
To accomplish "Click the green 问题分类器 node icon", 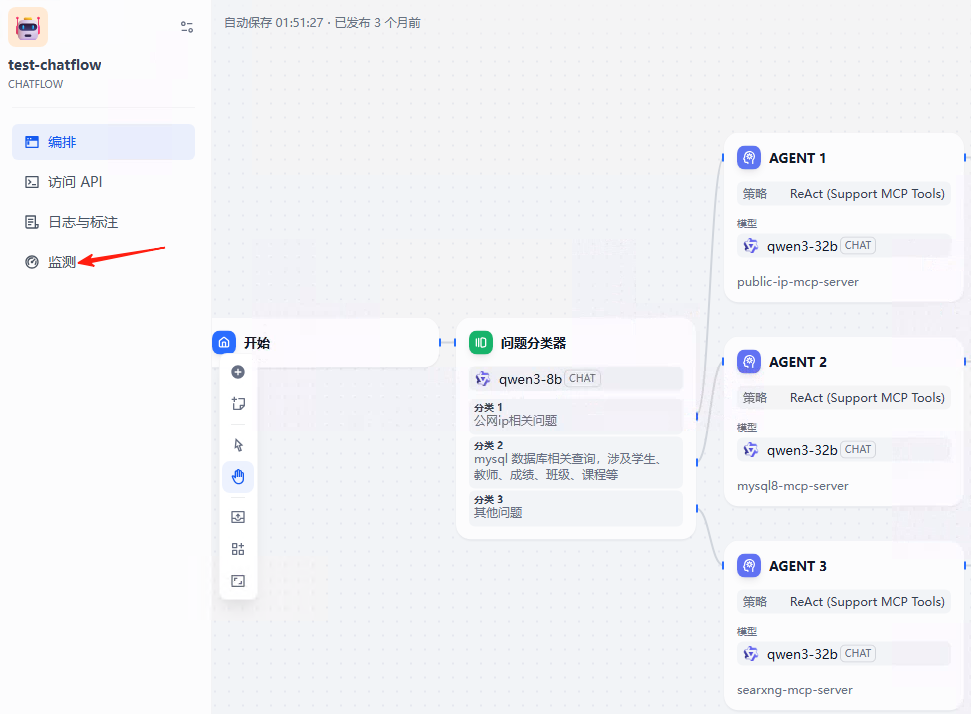I will click(x=481, y=342).
